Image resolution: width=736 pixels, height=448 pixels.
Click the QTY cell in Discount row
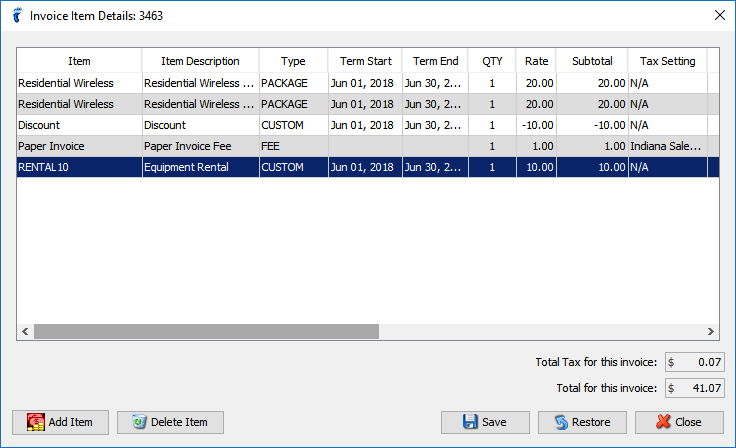(492, 125)
